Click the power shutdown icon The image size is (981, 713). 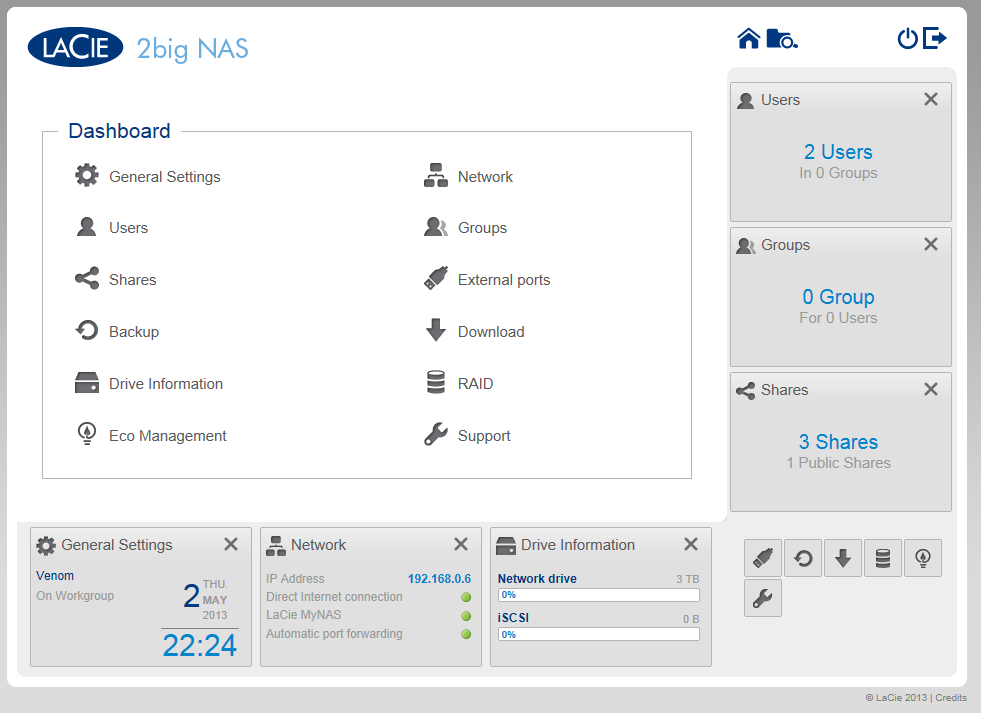tap(907, 39)
